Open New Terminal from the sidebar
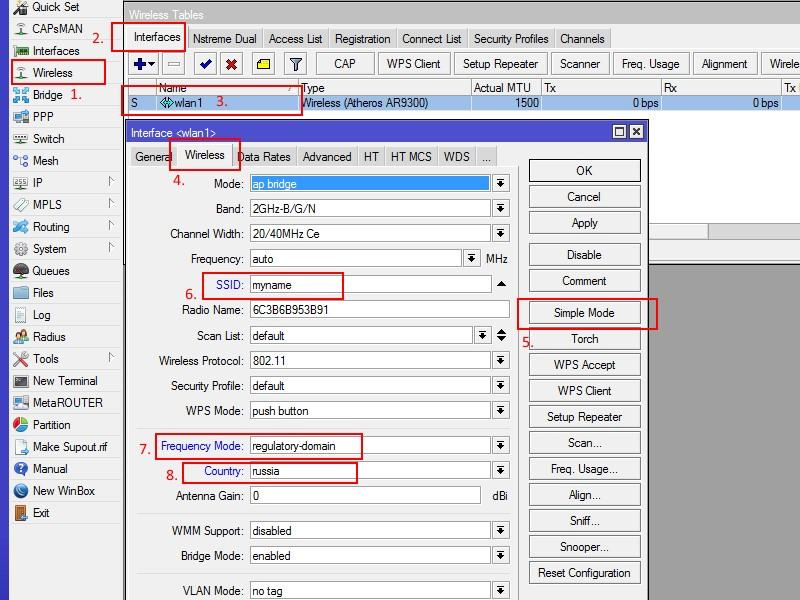Screen dimensions: 800x600 click(x=65, y=381)
